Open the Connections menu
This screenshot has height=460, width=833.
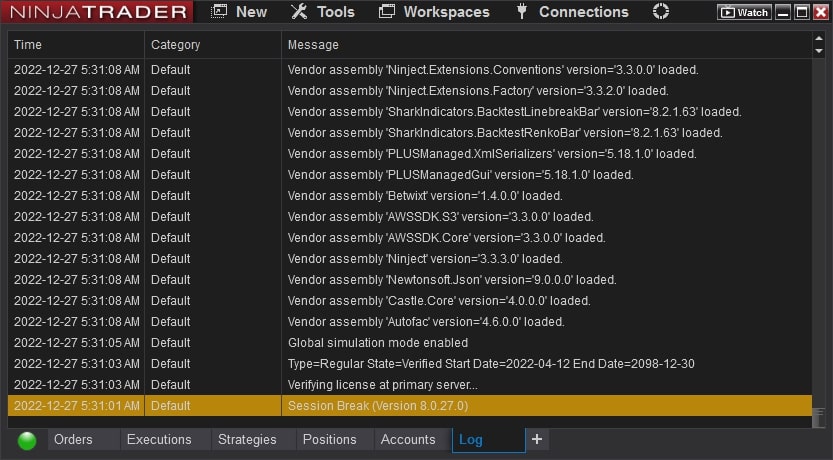coord(572,12)
